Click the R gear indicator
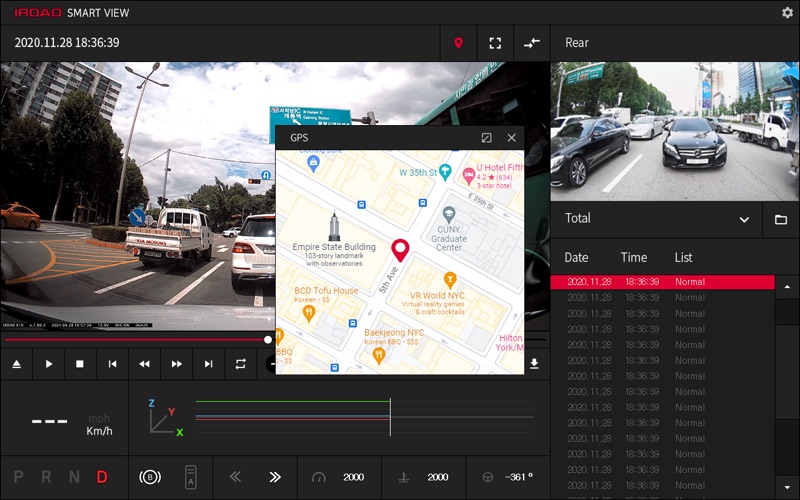Image resolution: width=800 pixels, height=500 pixels. tap(46, 477)
